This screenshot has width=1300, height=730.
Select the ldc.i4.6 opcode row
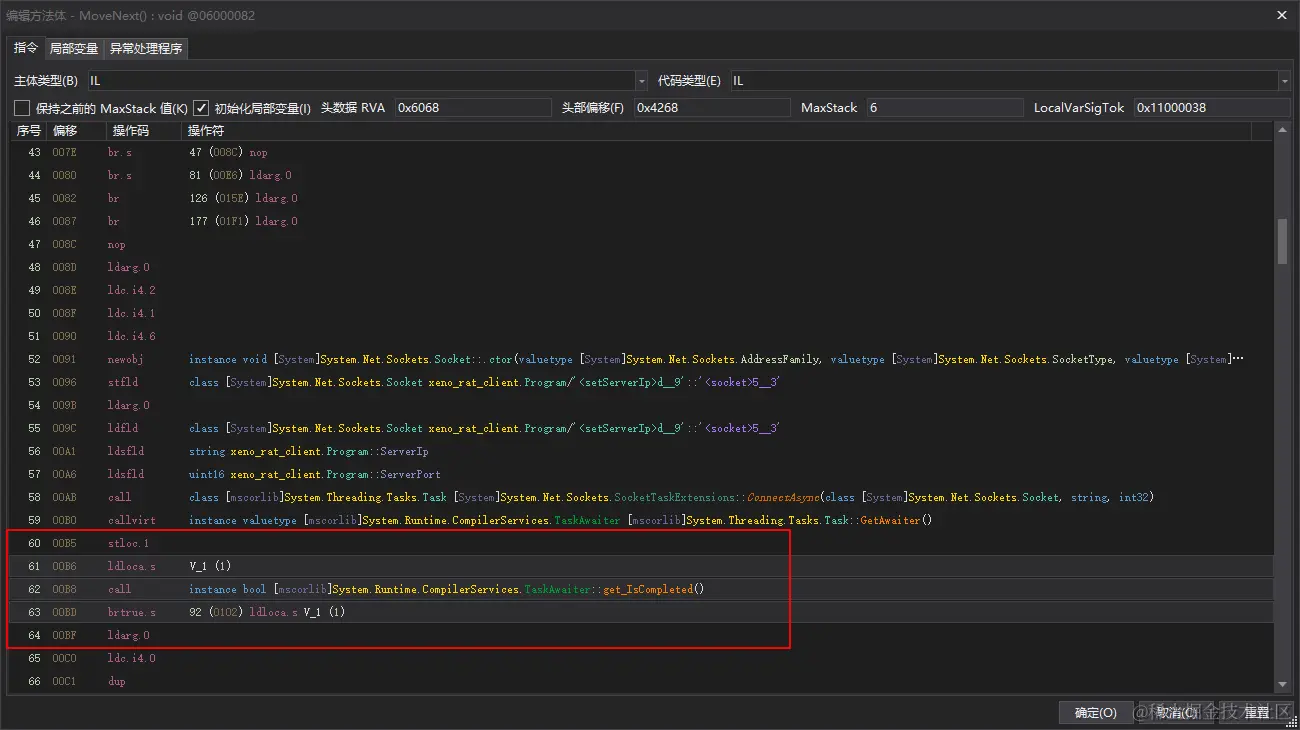click(641, 336)
